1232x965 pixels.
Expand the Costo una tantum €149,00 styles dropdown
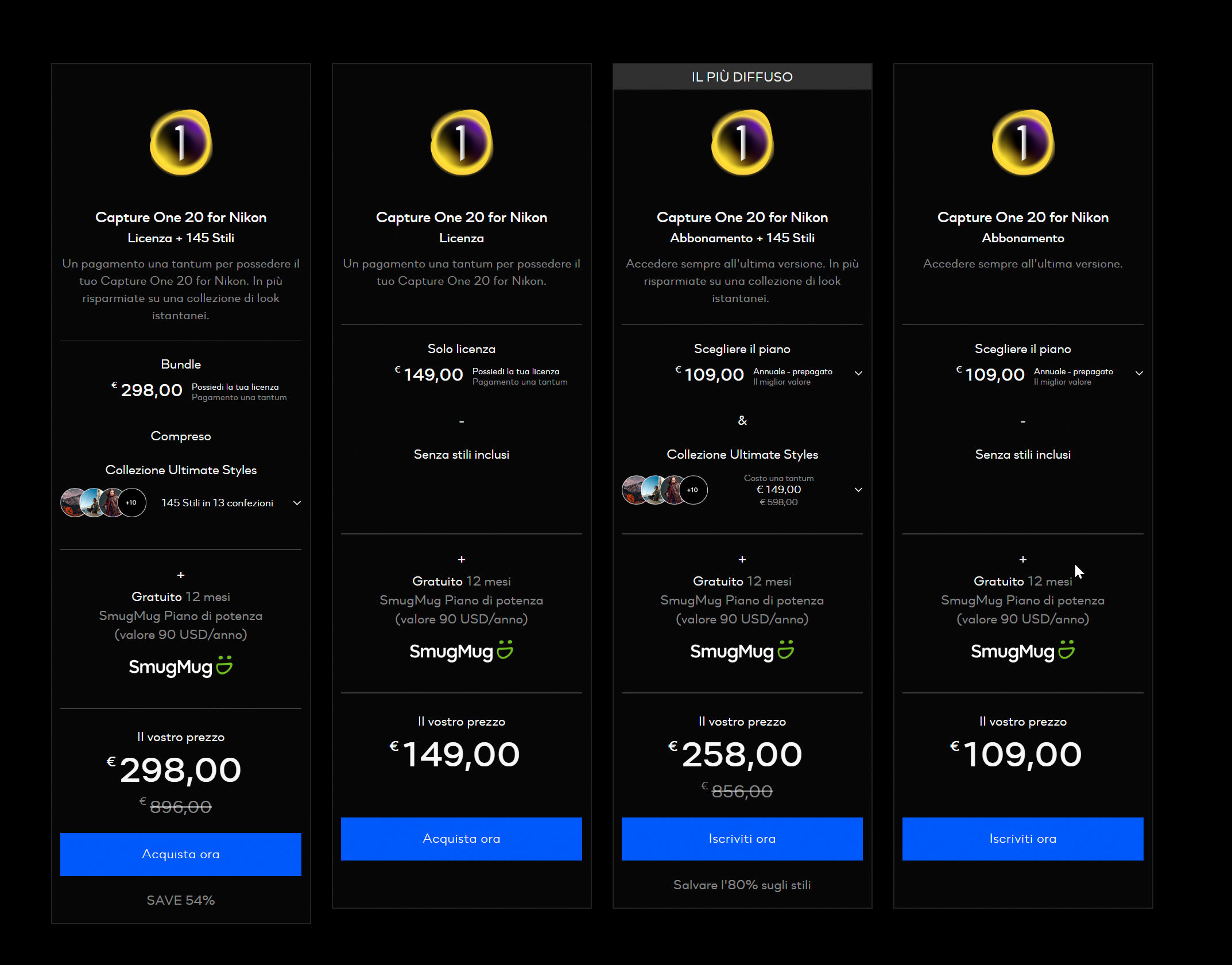858,490
